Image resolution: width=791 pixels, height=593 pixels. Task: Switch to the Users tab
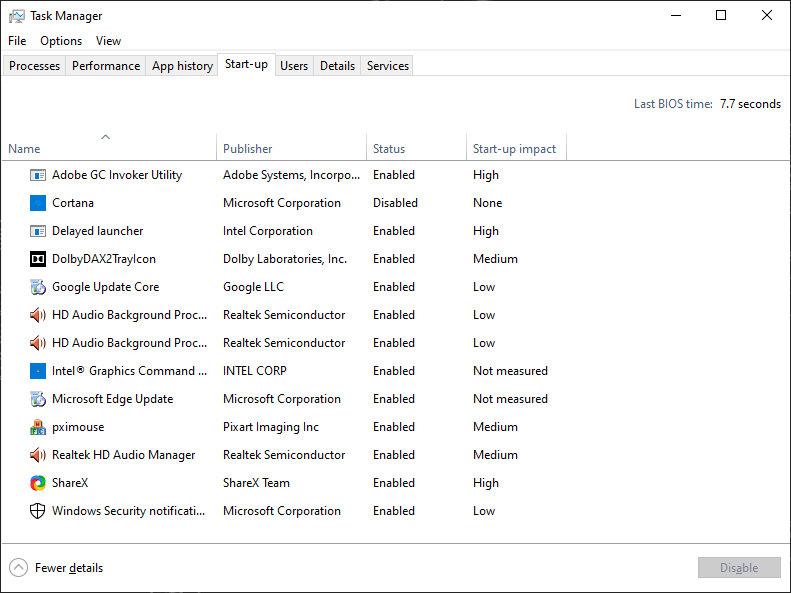[294, 66]
